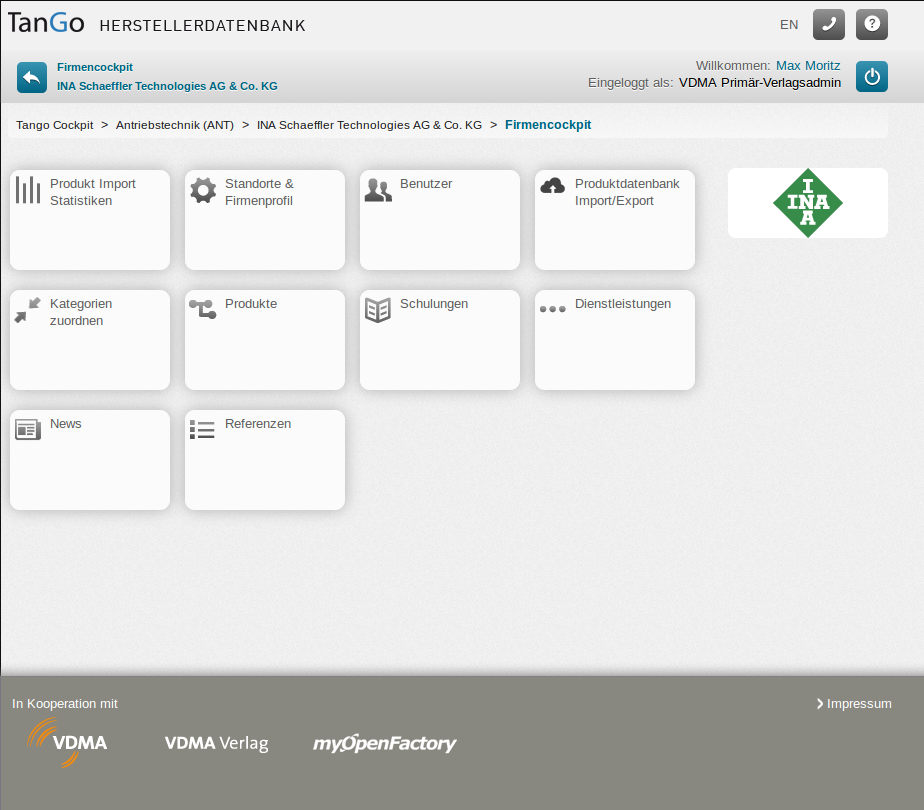Click the green INA company logo

pos(807,203)
